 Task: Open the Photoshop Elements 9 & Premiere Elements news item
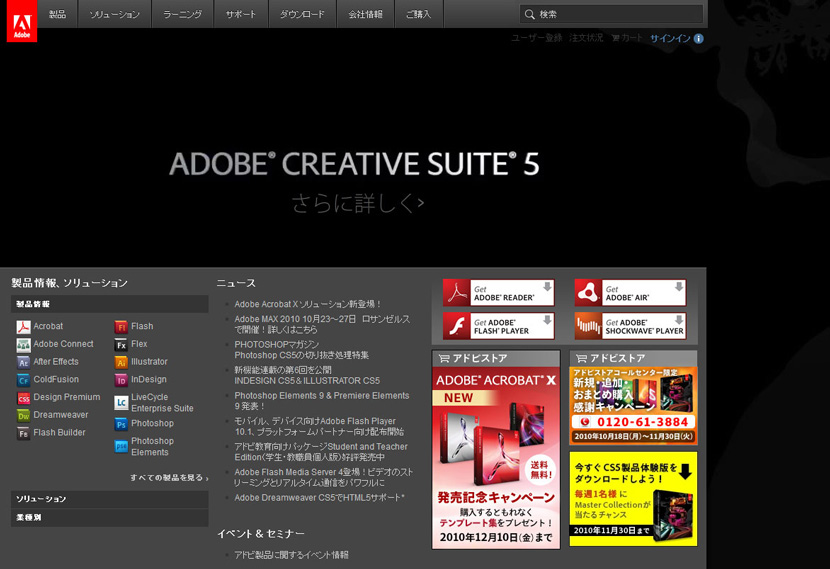(322, 401)
